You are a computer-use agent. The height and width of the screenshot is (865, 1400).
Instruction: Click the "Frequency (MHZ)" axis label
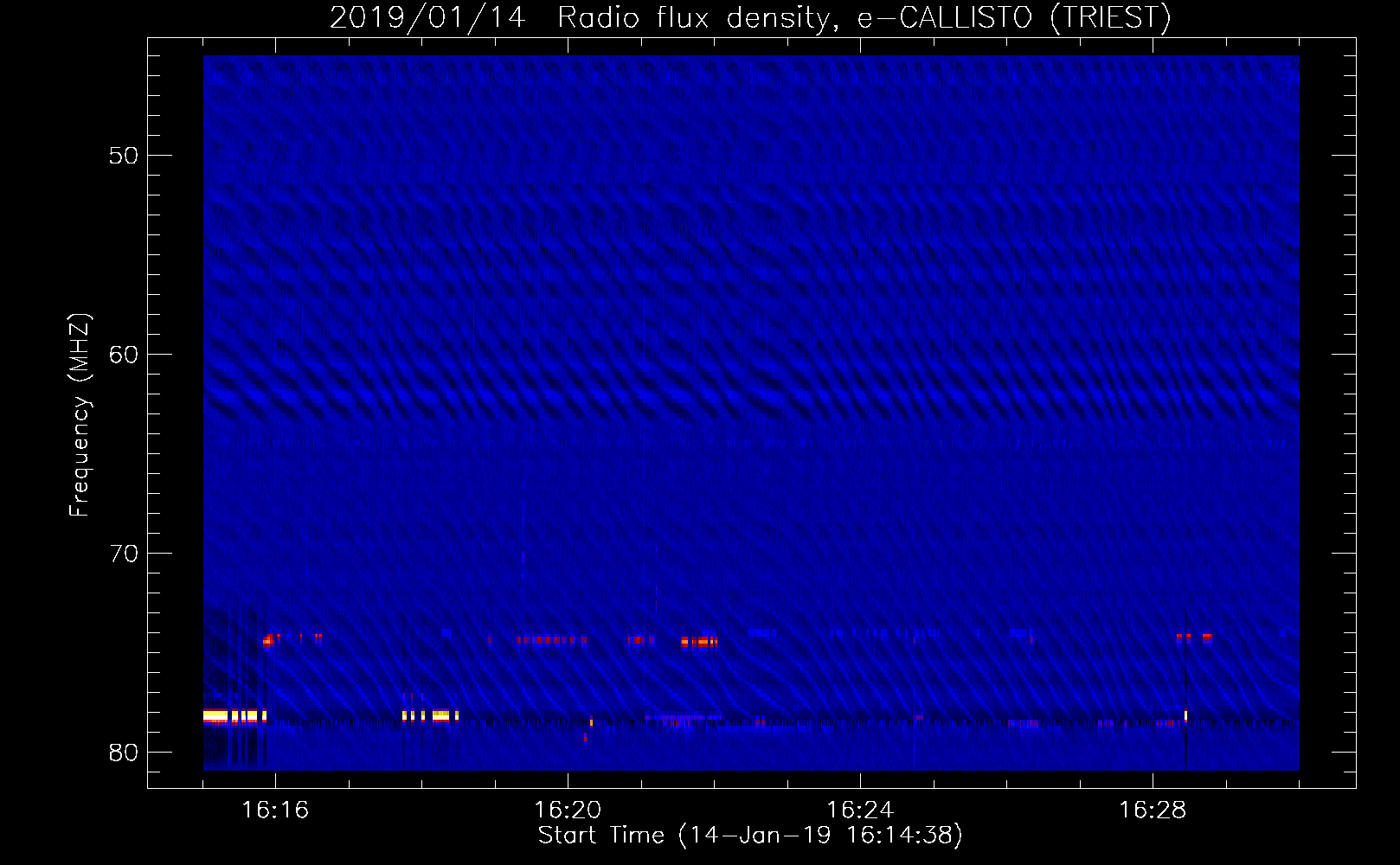point(80,414)
